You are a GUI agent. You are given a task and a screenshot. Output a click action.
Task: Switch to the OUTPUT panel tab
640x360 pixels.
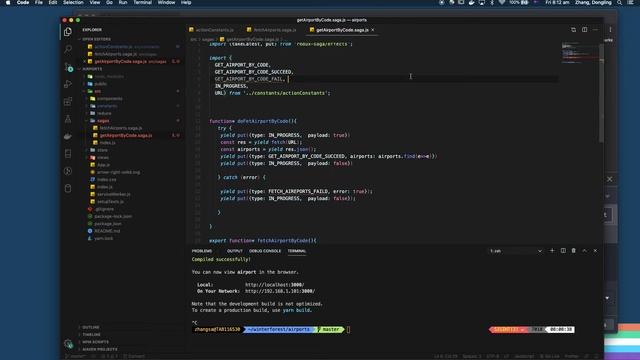(x=235, y=251)
